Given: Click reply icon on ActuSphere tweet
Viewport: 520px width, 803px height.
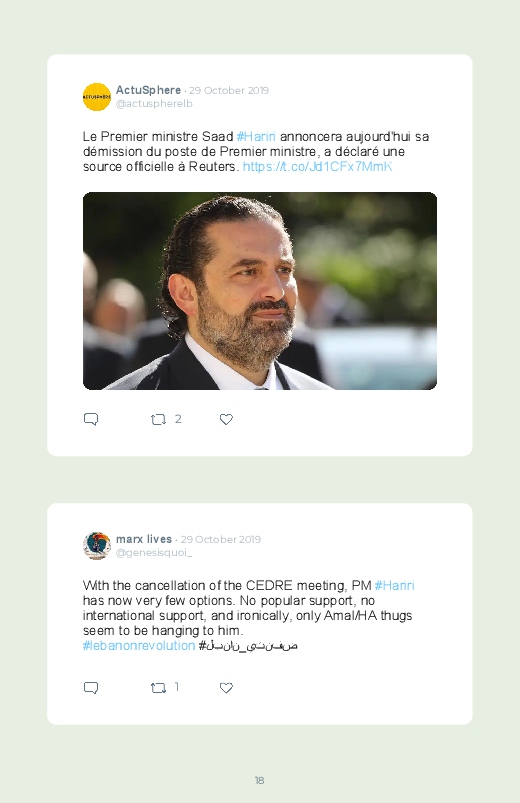Looking at the screenshot, I should 91,419.
